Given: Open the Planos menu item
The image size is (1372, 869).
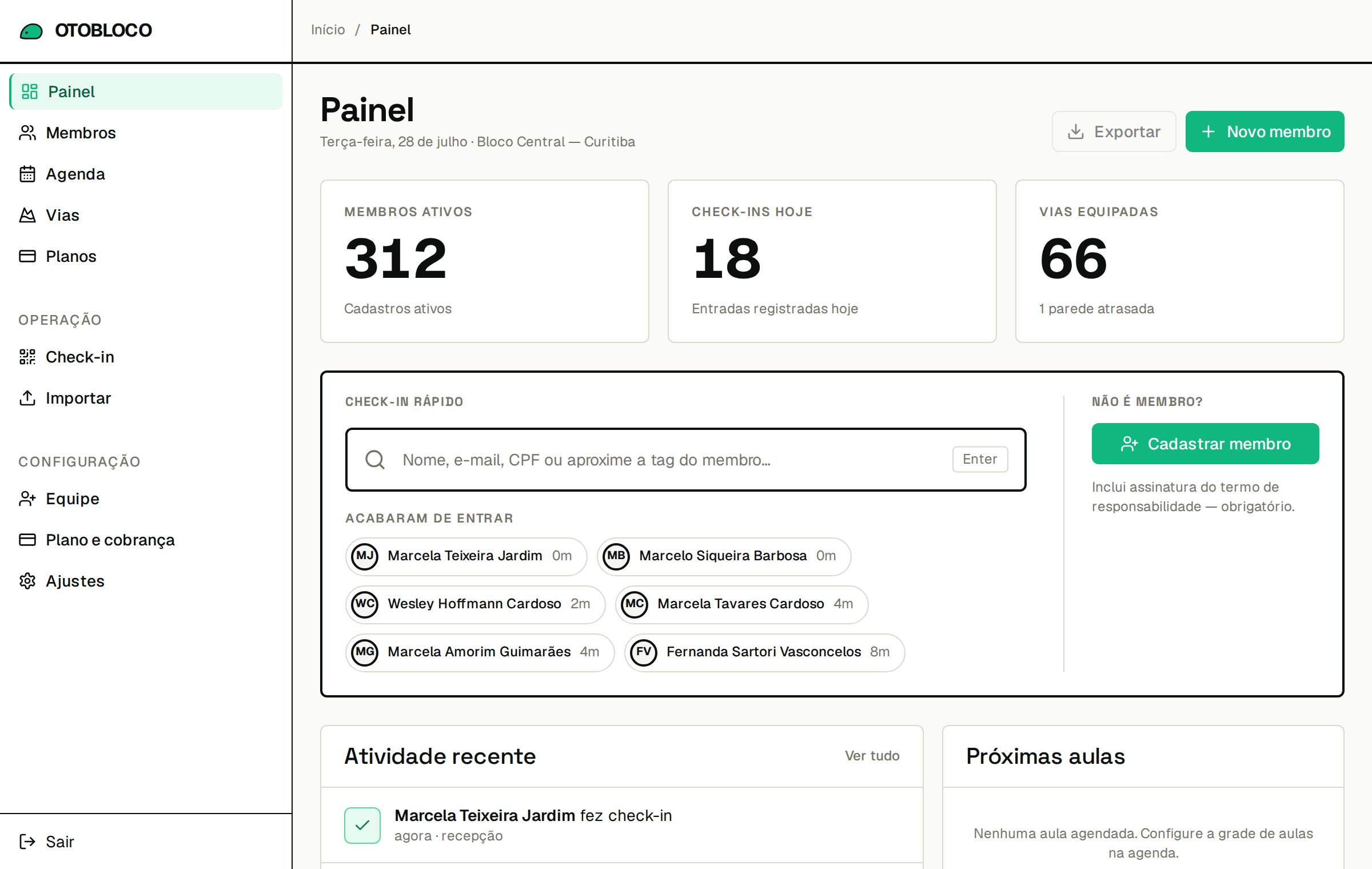Looking at the screenshot, I should (x=146, y=256).
